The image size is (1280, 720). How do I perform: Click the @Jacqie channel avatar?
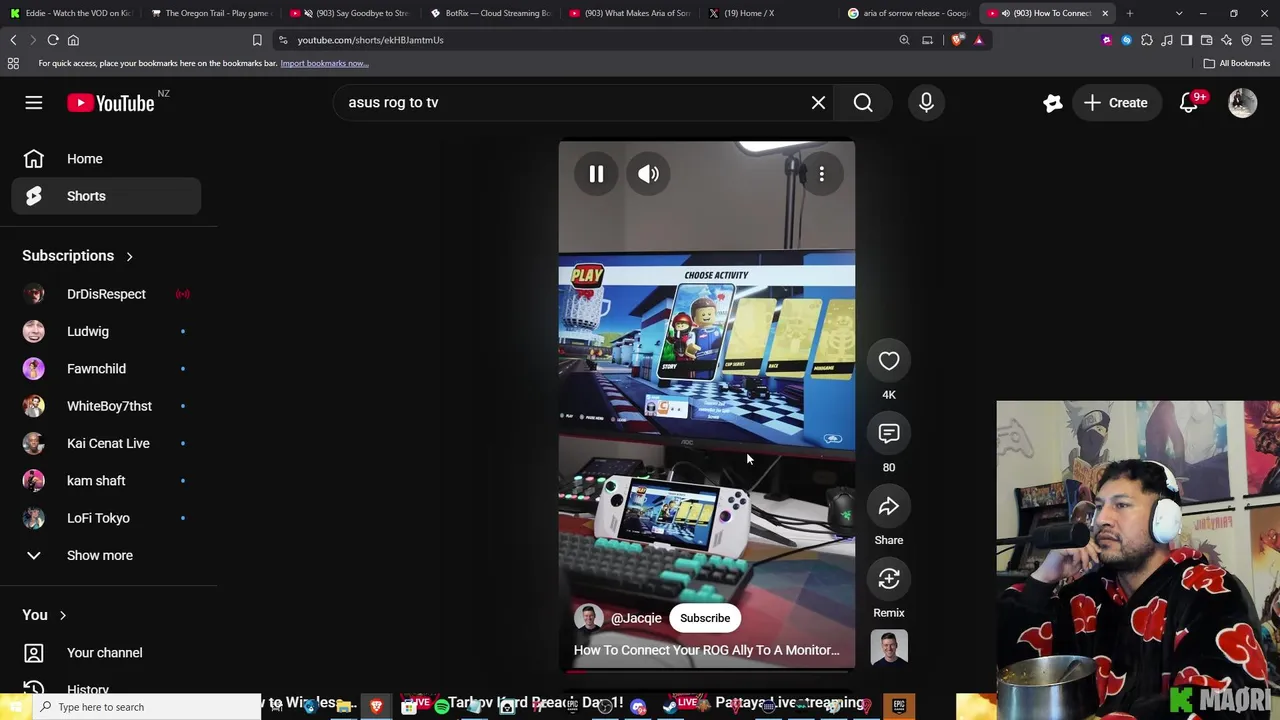point(589,618)
